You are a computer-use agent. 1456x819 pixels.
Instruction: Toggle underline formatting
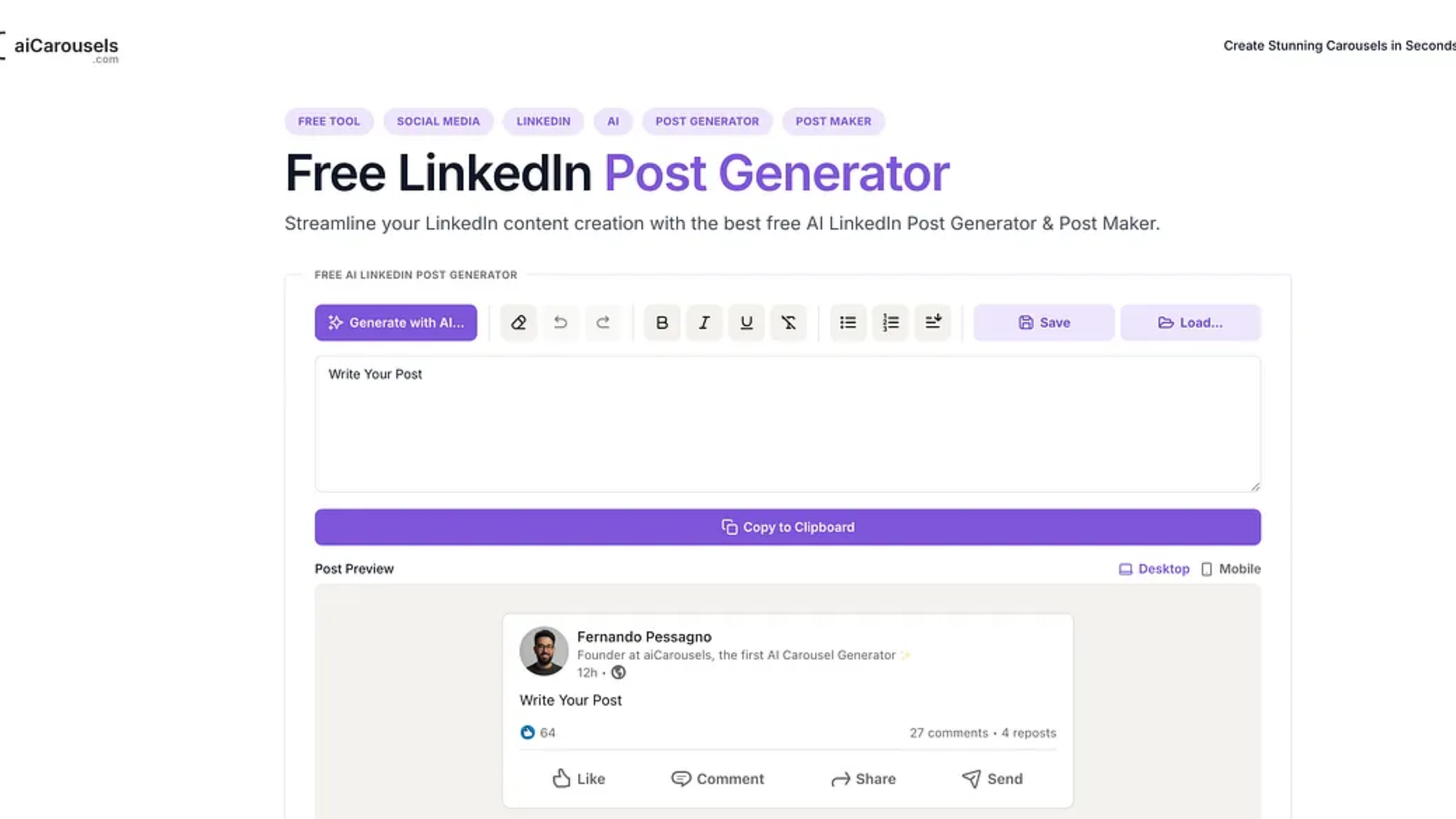[746, 323]
